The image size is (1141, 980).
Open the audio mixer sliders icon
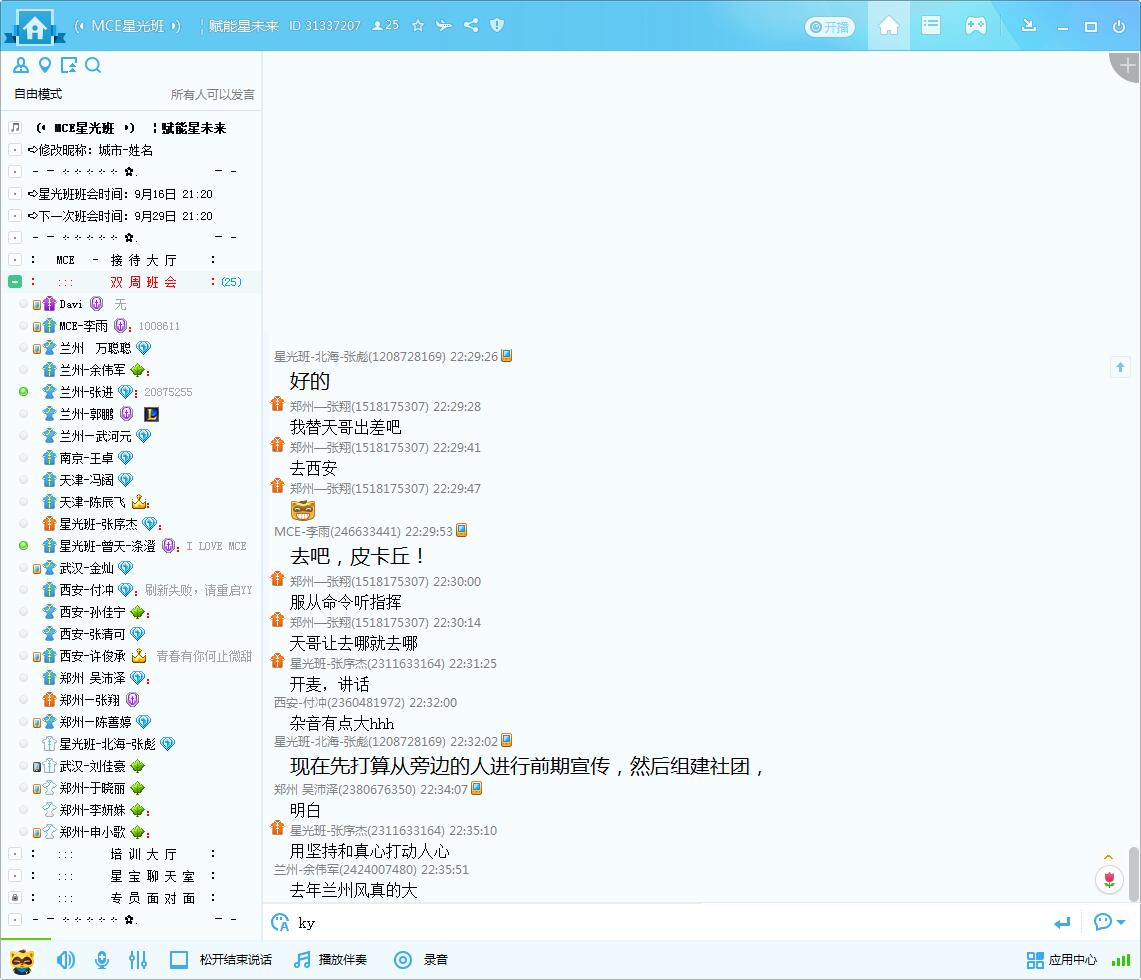coord(138,960)
